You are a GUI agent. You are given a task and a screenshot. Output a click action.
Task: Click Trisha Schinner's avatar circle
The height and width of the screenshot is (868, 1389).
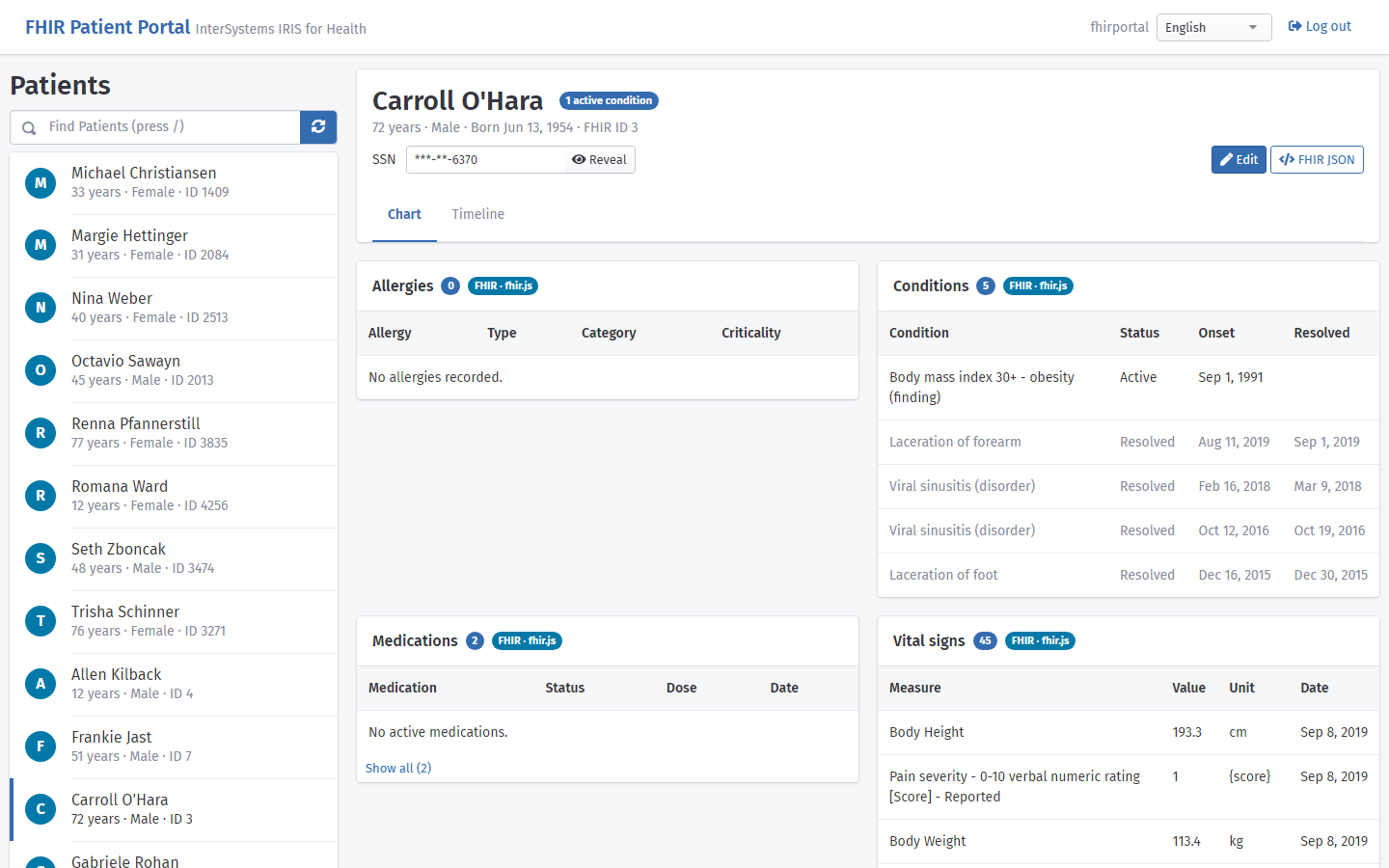tap(41, 621)
